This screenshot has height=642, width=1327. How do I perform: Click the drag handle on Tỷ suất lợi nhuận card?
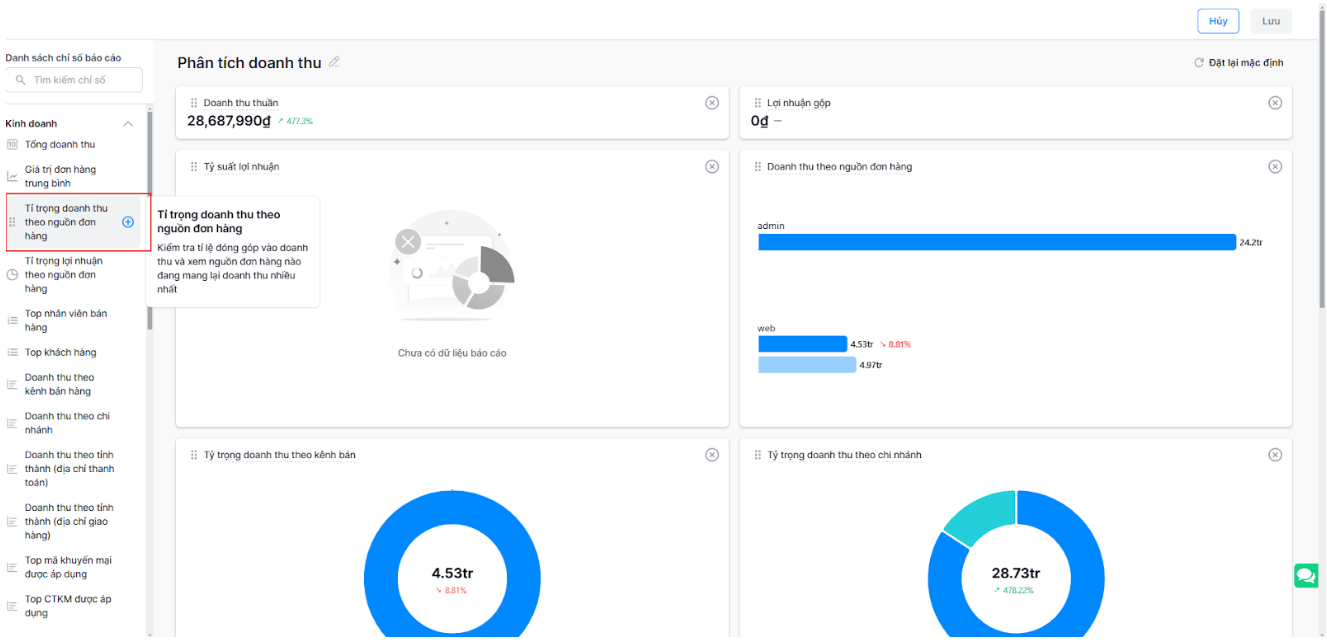194,167
